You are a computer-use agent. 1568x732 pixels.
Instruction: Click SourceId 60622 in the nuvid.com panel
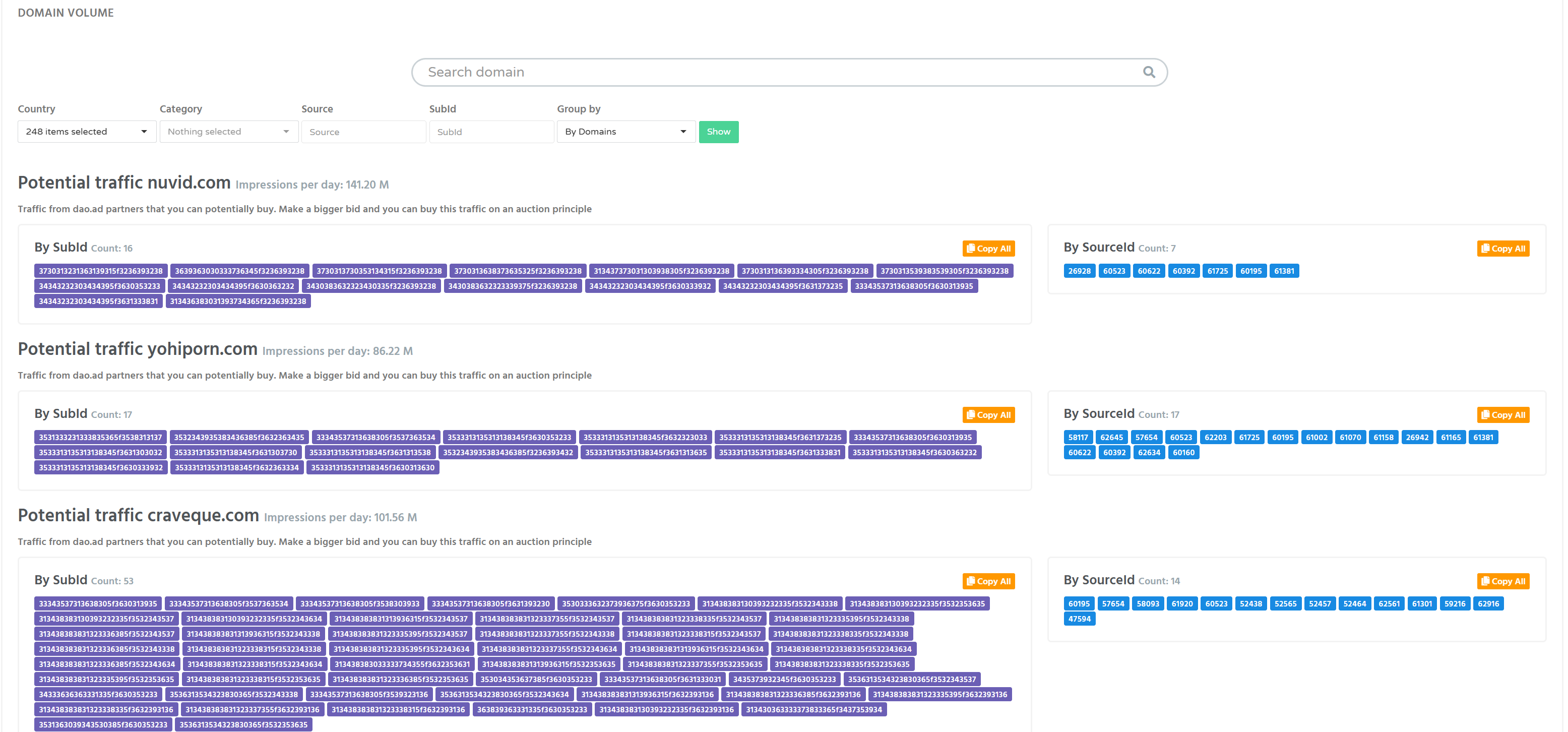coord(1149,271)
